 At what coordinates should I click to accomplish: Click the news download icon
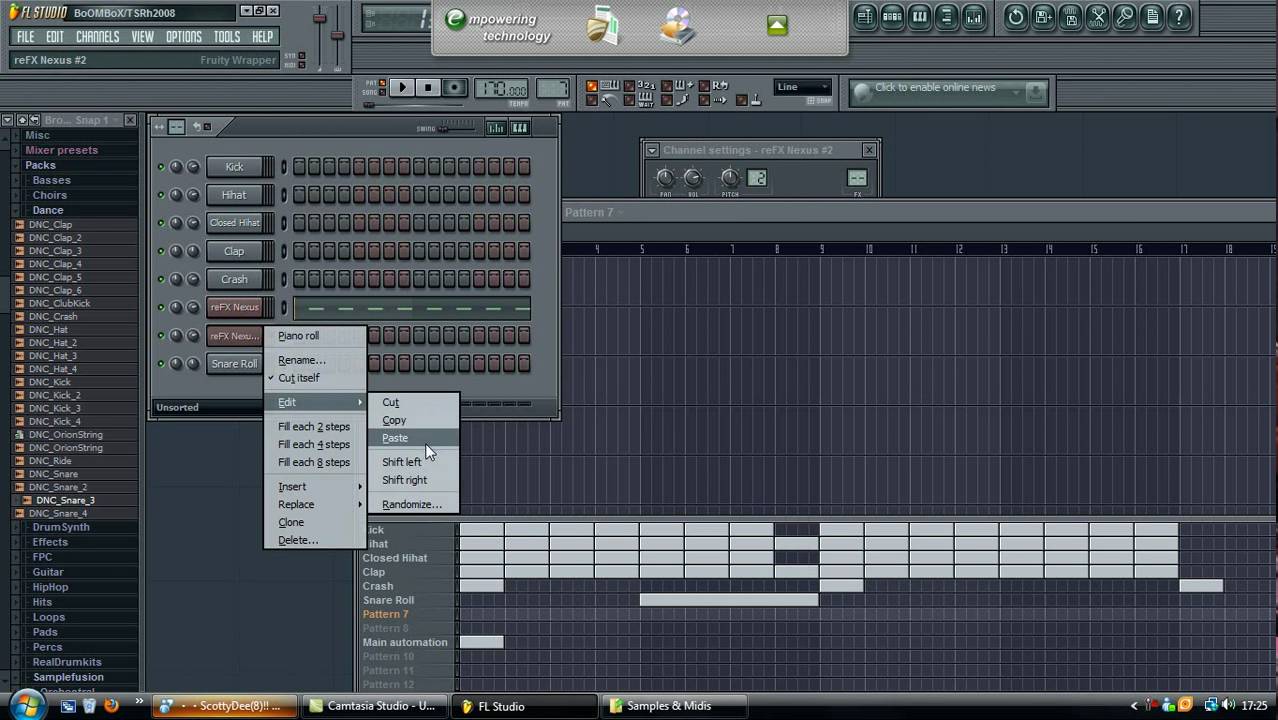point(1036,93)
